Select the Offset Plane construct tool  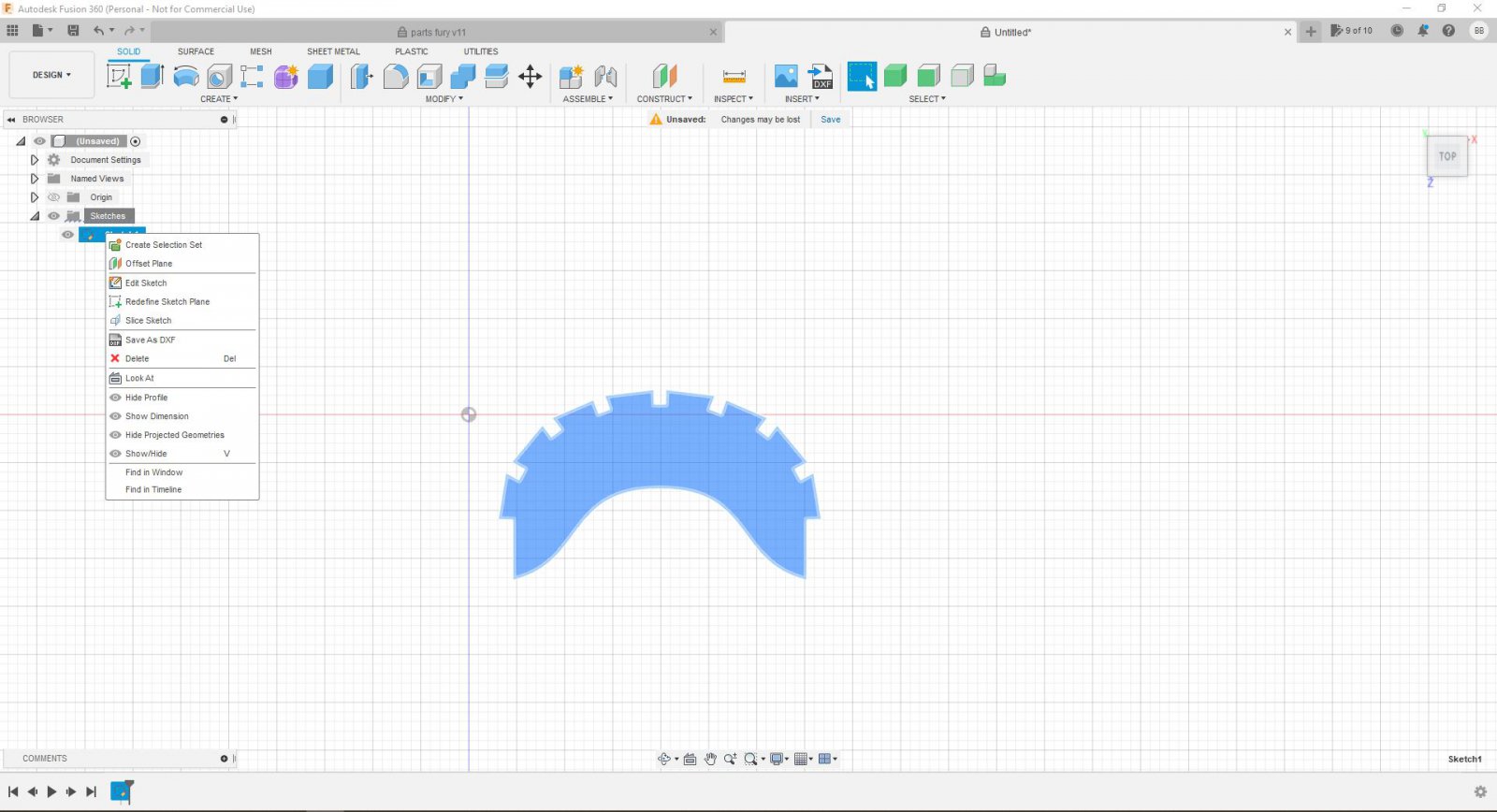pyautogui.click(x=665, y=77)
